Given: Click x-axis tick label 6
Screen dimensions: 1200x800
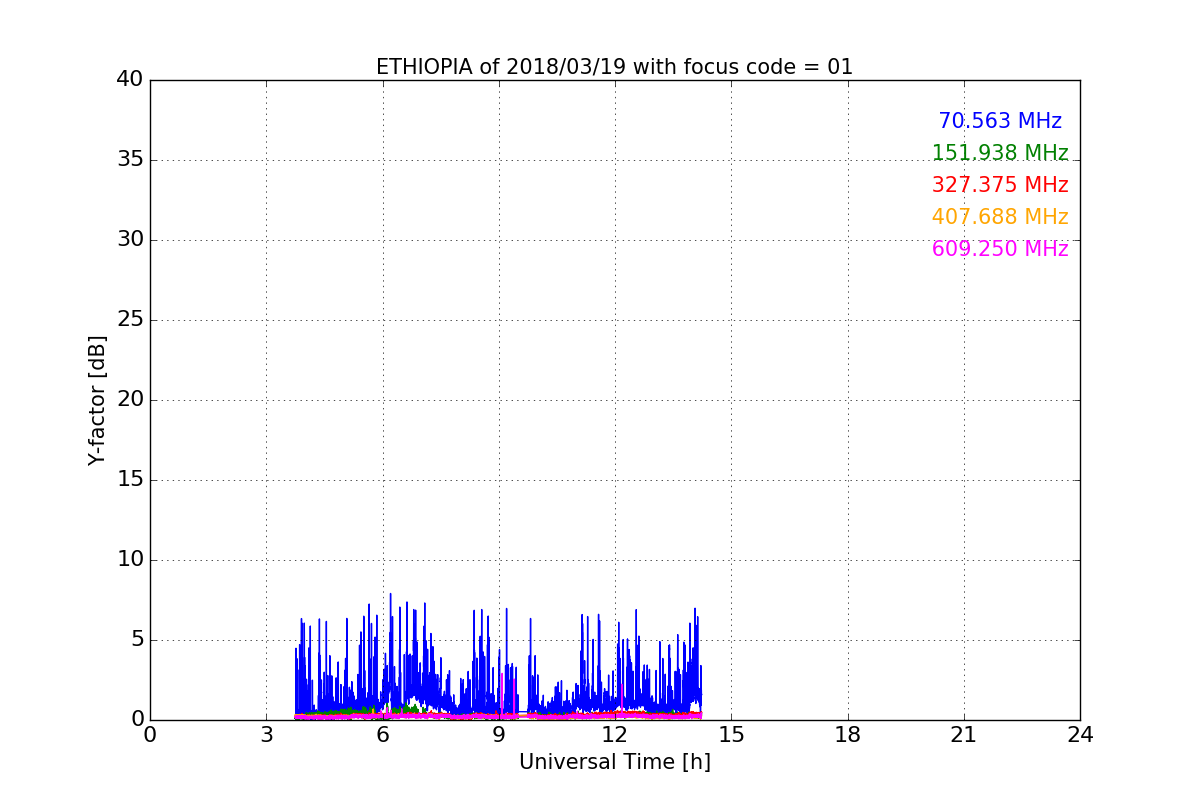Looking at the screenshot, I should click(x=382, y=735).
